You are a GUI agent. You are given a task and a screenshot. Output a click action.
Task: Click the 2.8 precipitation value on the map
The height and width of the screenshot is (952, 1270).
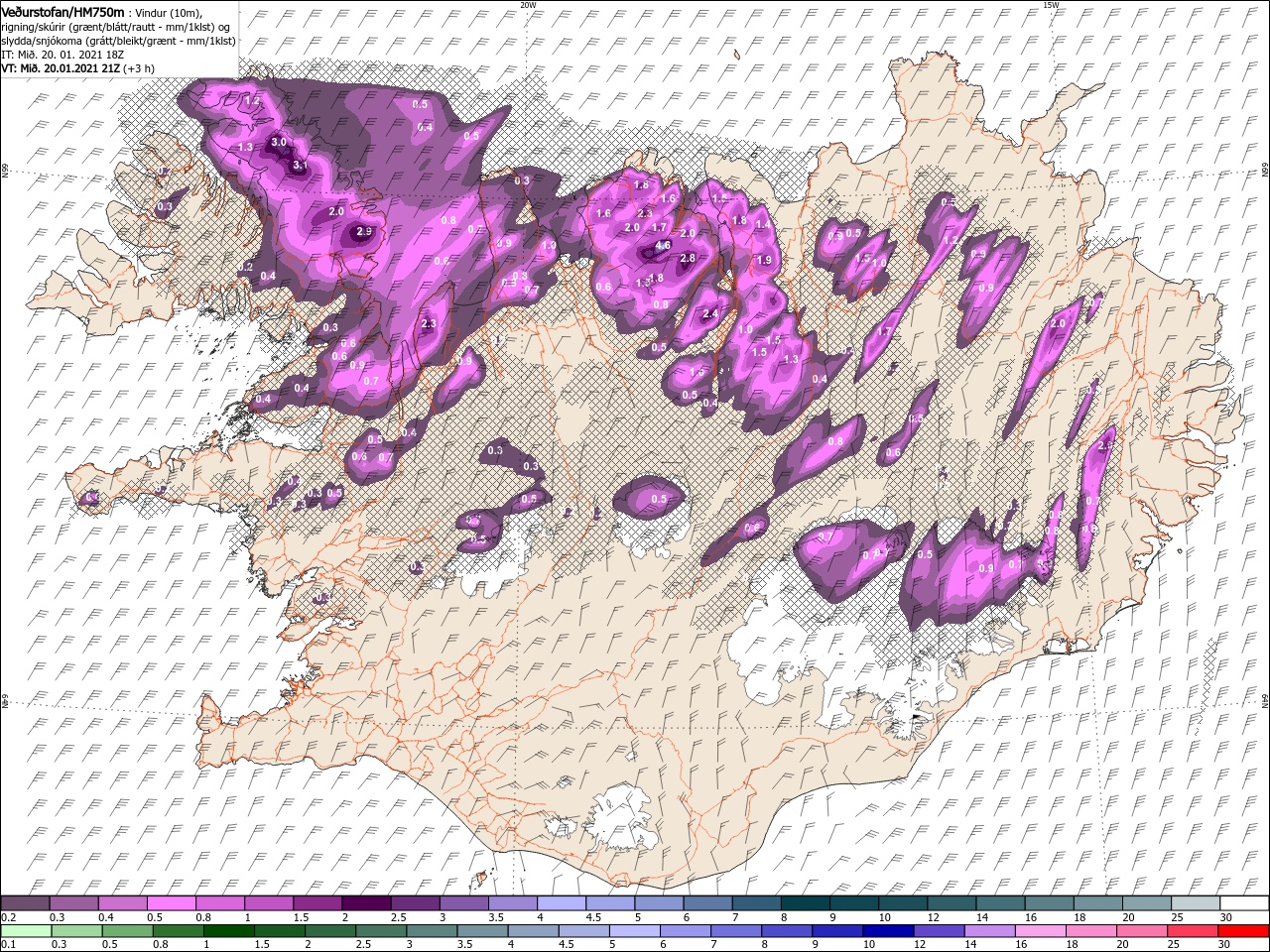click(x=688, y=258)
